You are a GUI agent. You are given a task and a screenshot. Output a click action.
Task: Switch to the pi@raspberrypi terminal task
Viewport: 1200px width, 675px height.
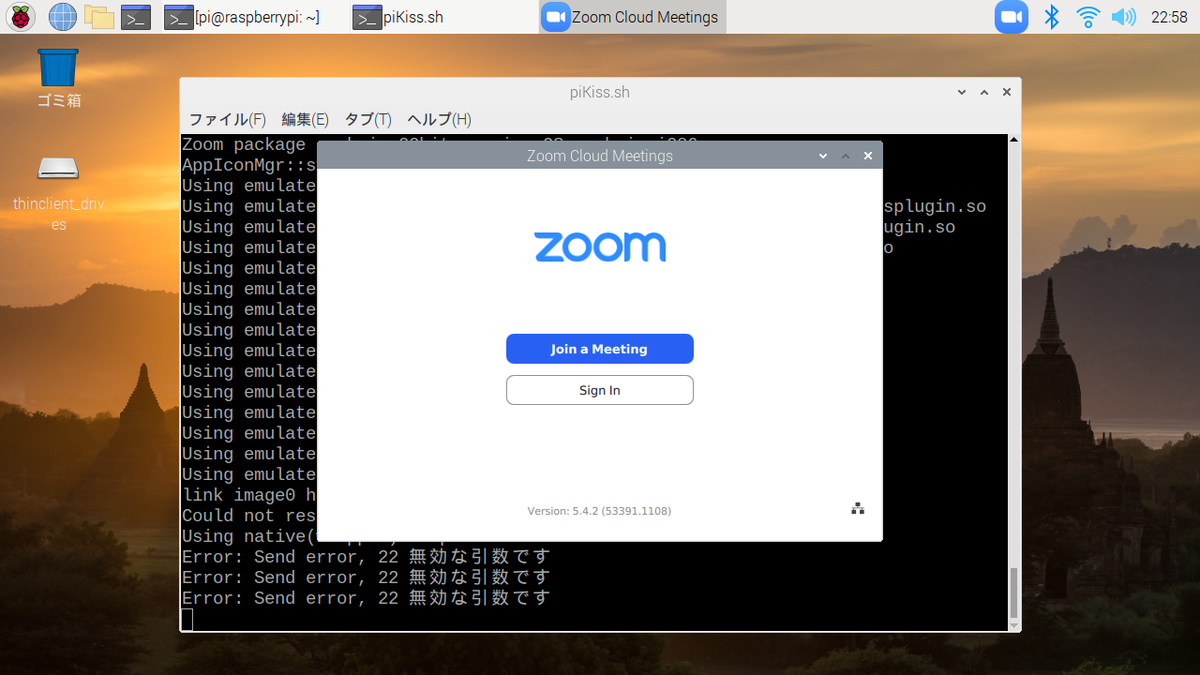[x=243, y=17]
